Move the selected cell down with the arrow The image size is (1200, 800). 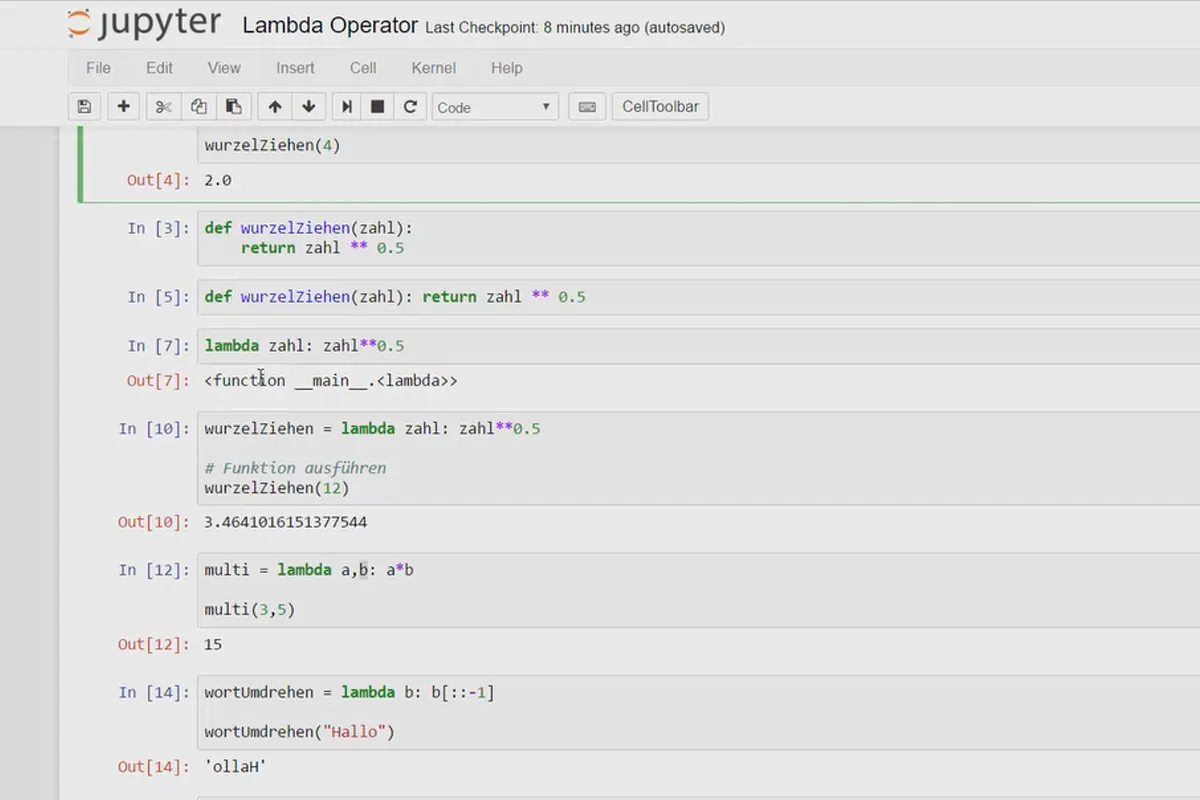coord(309,107)
